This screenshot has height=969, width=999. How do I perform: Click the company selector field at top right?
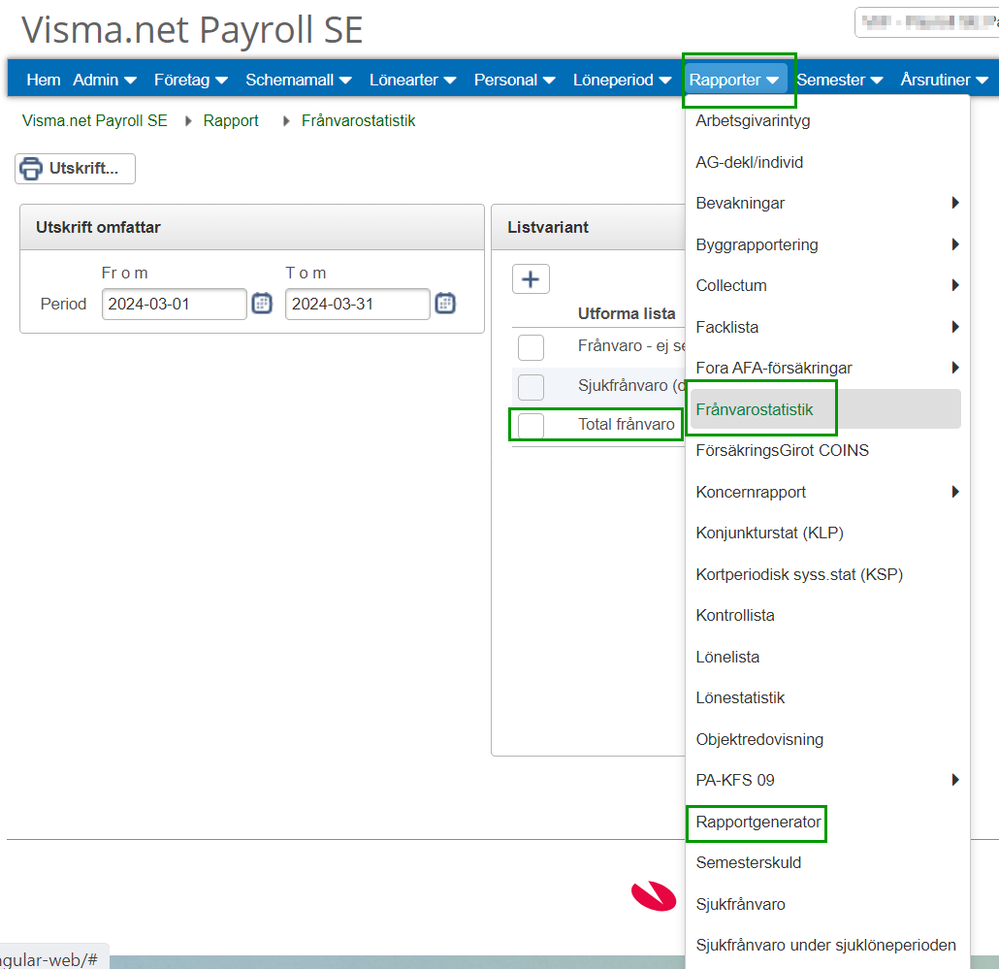927,22
